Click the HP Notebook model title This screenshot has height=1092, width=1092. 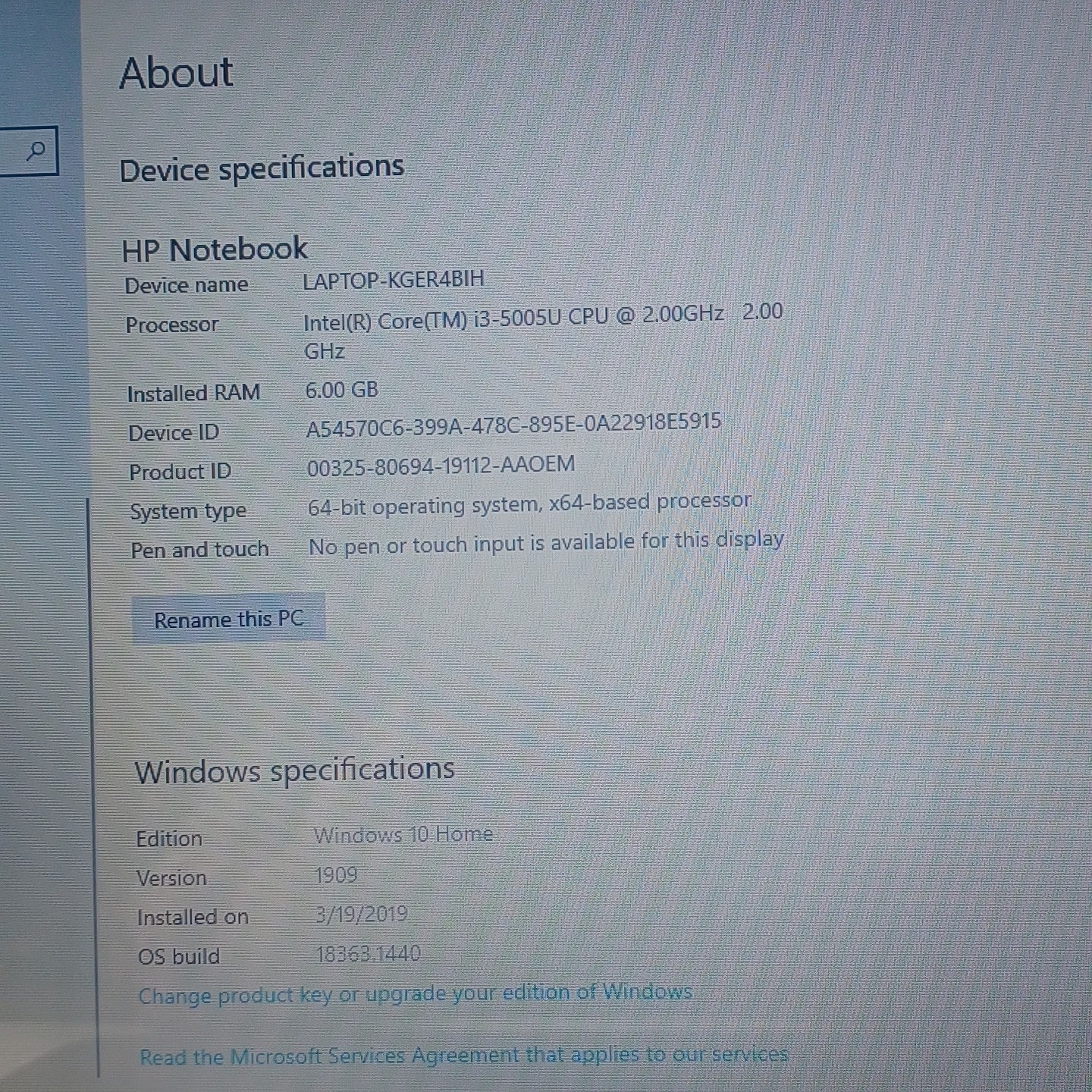tap(215, 249)
